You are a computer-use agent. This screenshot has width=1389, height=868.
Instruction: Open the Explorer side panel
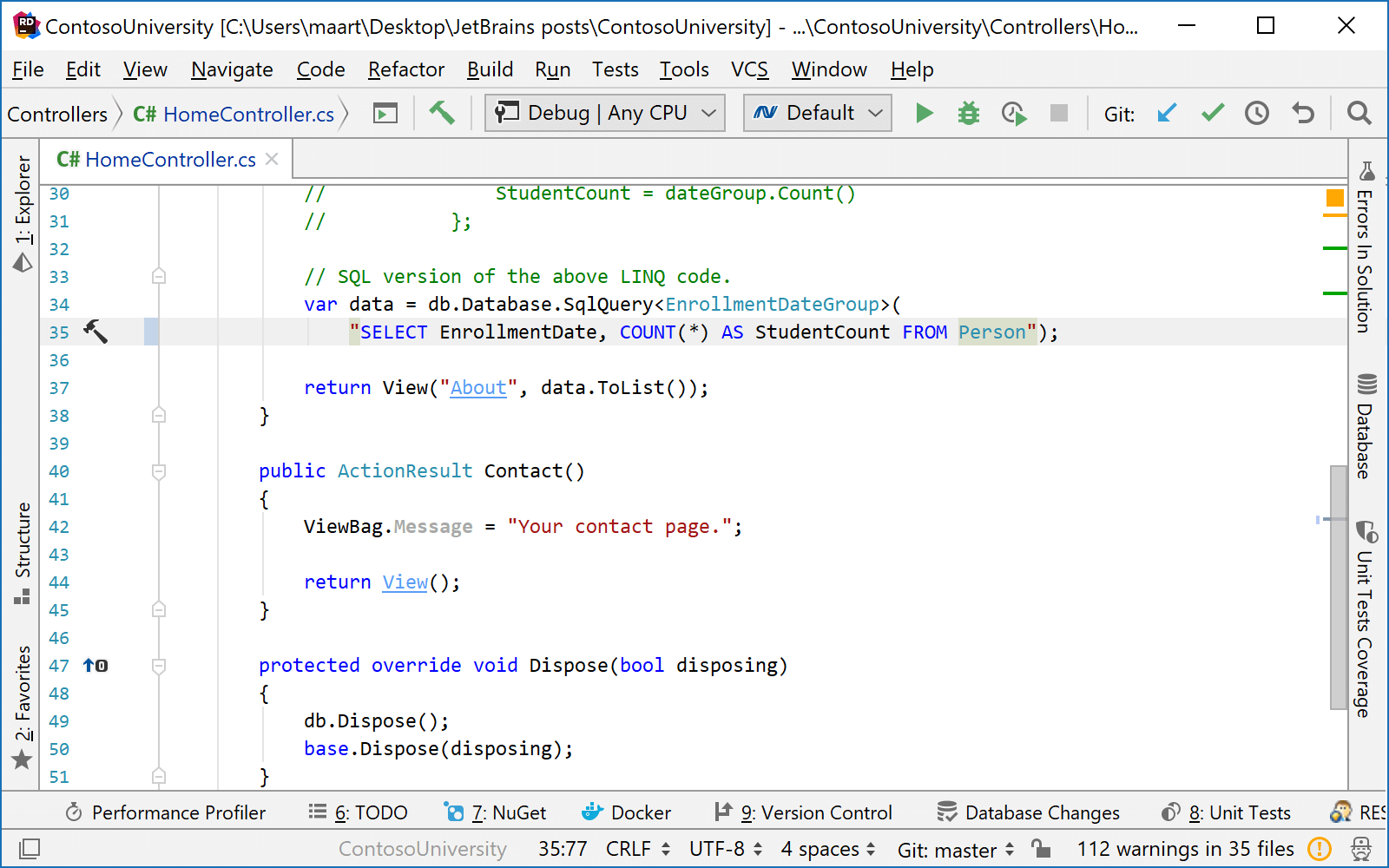pos(23,214)
